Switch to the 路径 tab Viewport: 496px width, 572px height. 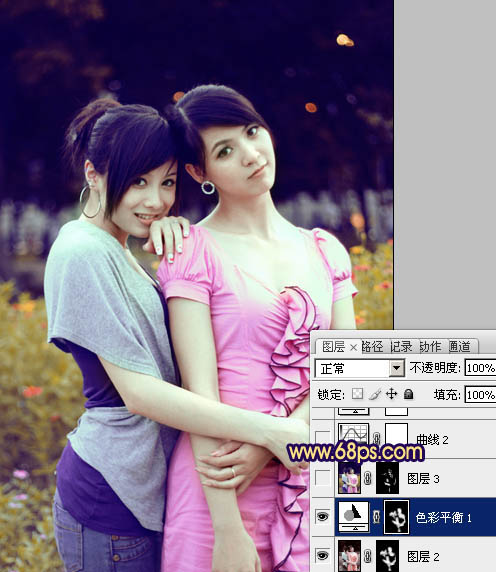coord(372,347)
